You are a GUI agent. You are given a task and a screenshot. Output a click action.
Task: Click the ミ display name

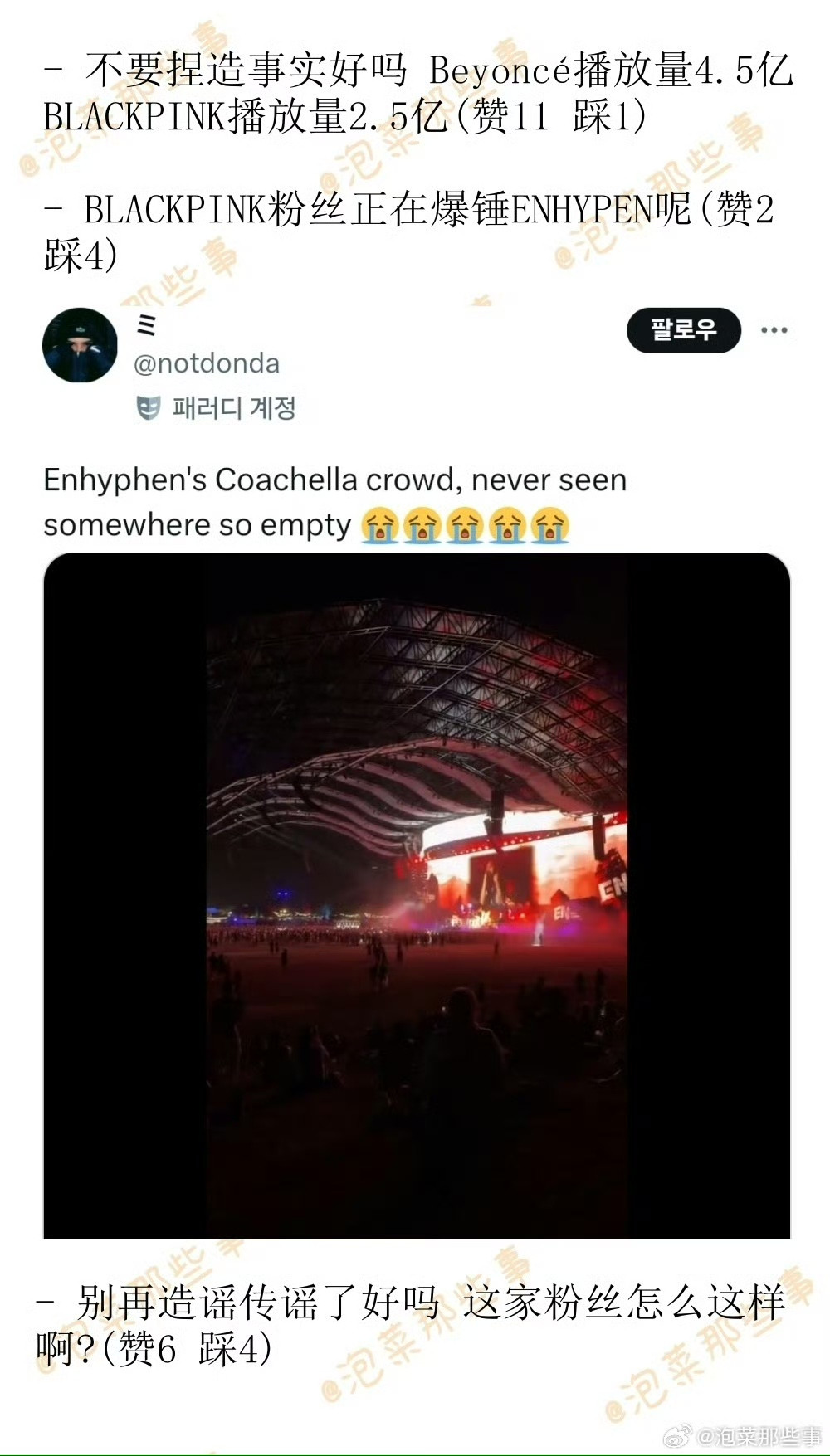click(146, 324)
